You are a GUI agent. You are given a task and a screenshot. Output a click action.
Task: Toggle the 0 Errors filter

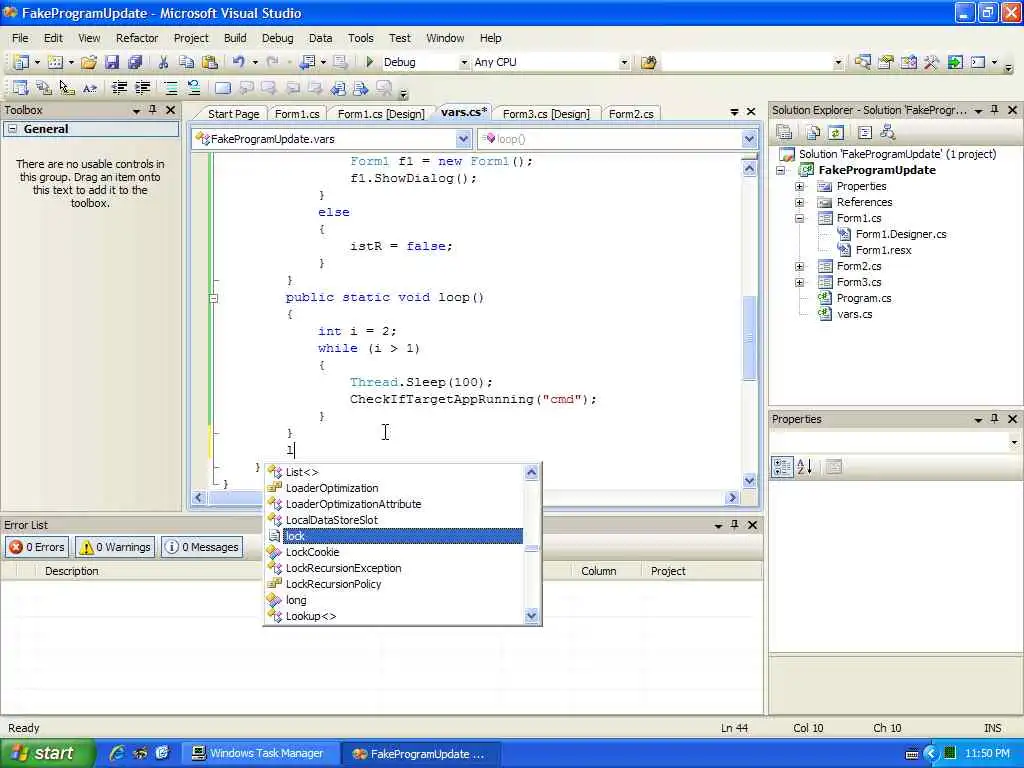point(37,547)
